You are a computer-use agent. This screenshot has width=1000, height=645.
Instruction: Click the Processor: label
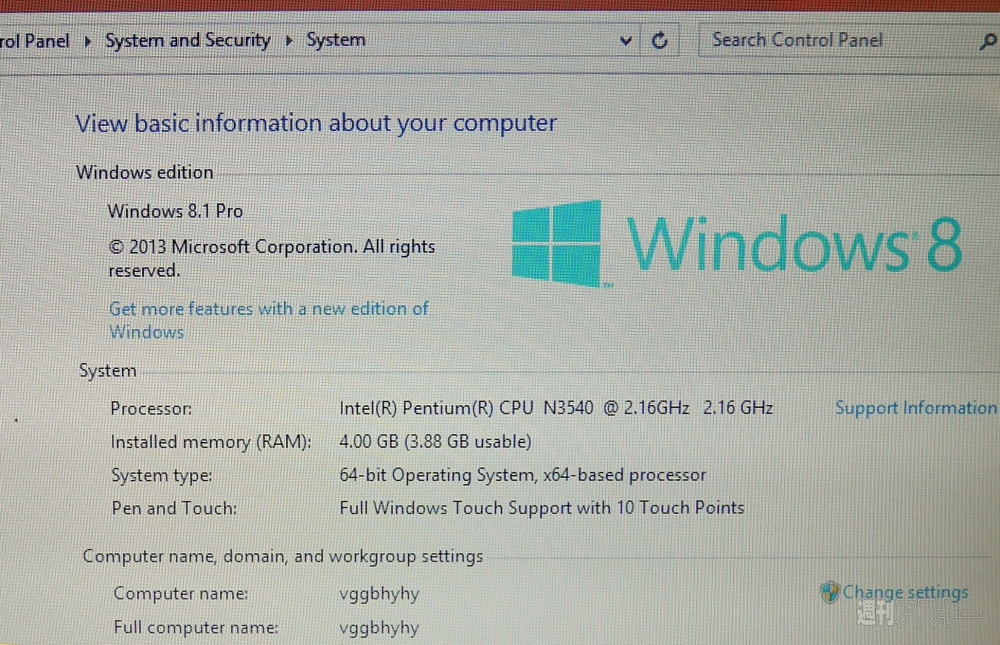point(151,408)
